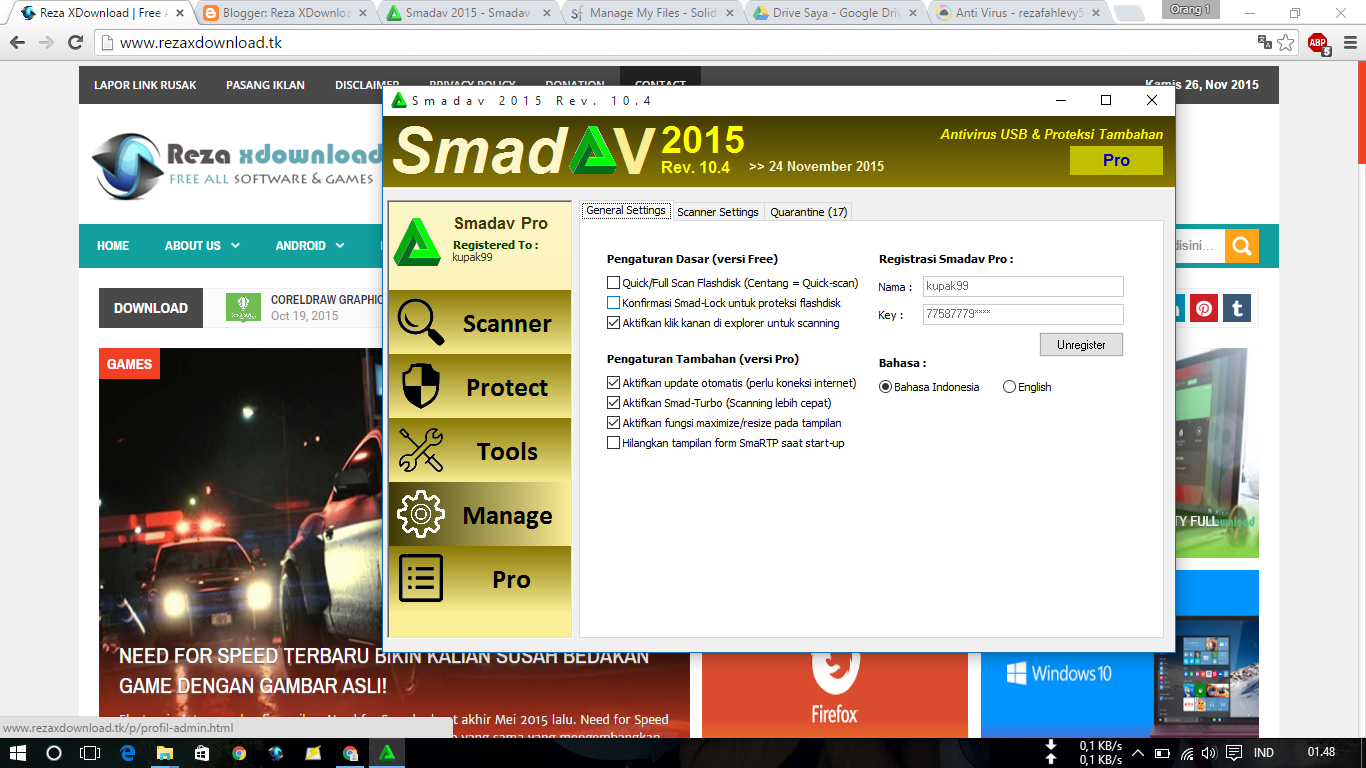Viewport: 1366px width, 768px height.
Task: Open the action center notification icon
Action: (1234, 753)
